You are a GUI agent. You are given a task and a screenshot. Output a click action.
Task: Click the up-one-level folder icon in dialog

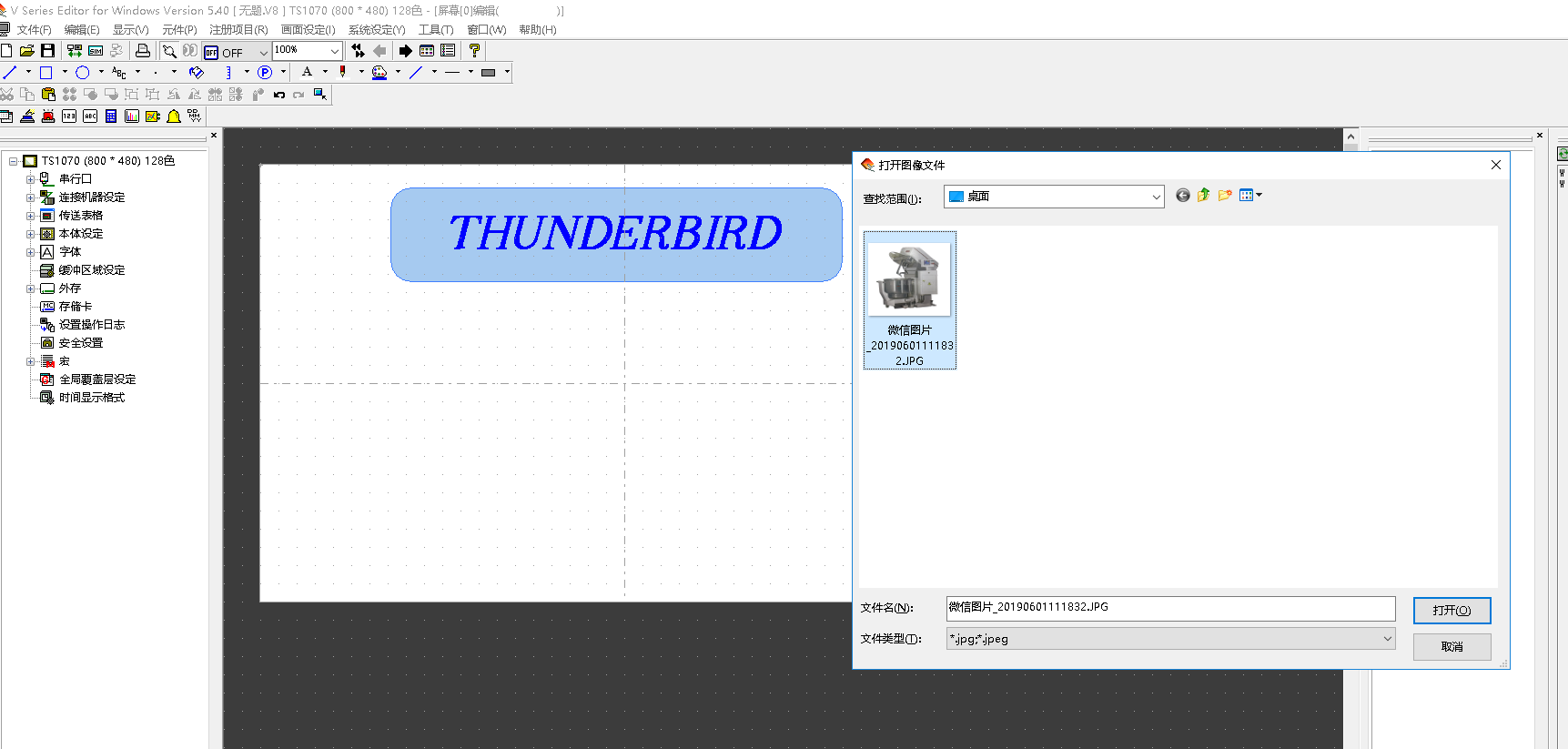click(x=1204, y=196)
